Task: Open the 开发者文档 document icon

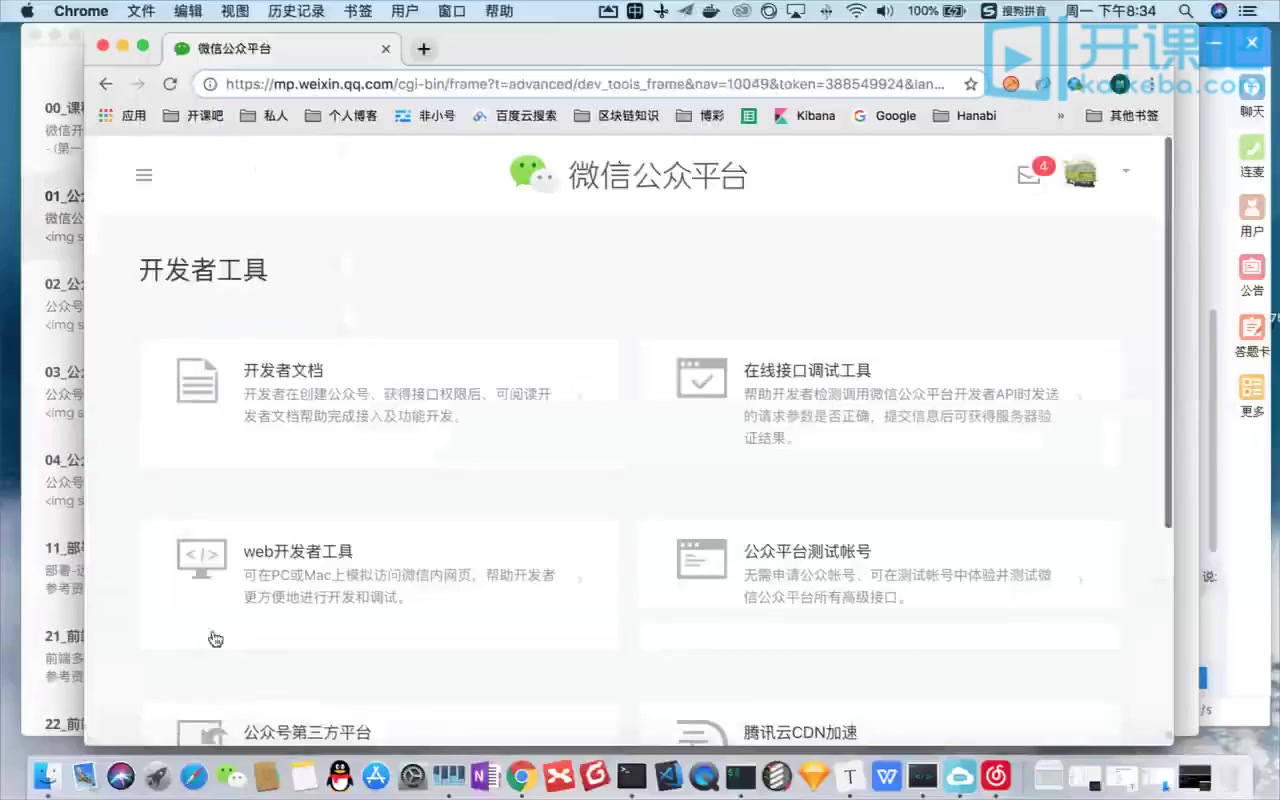Action: (197, 380)
